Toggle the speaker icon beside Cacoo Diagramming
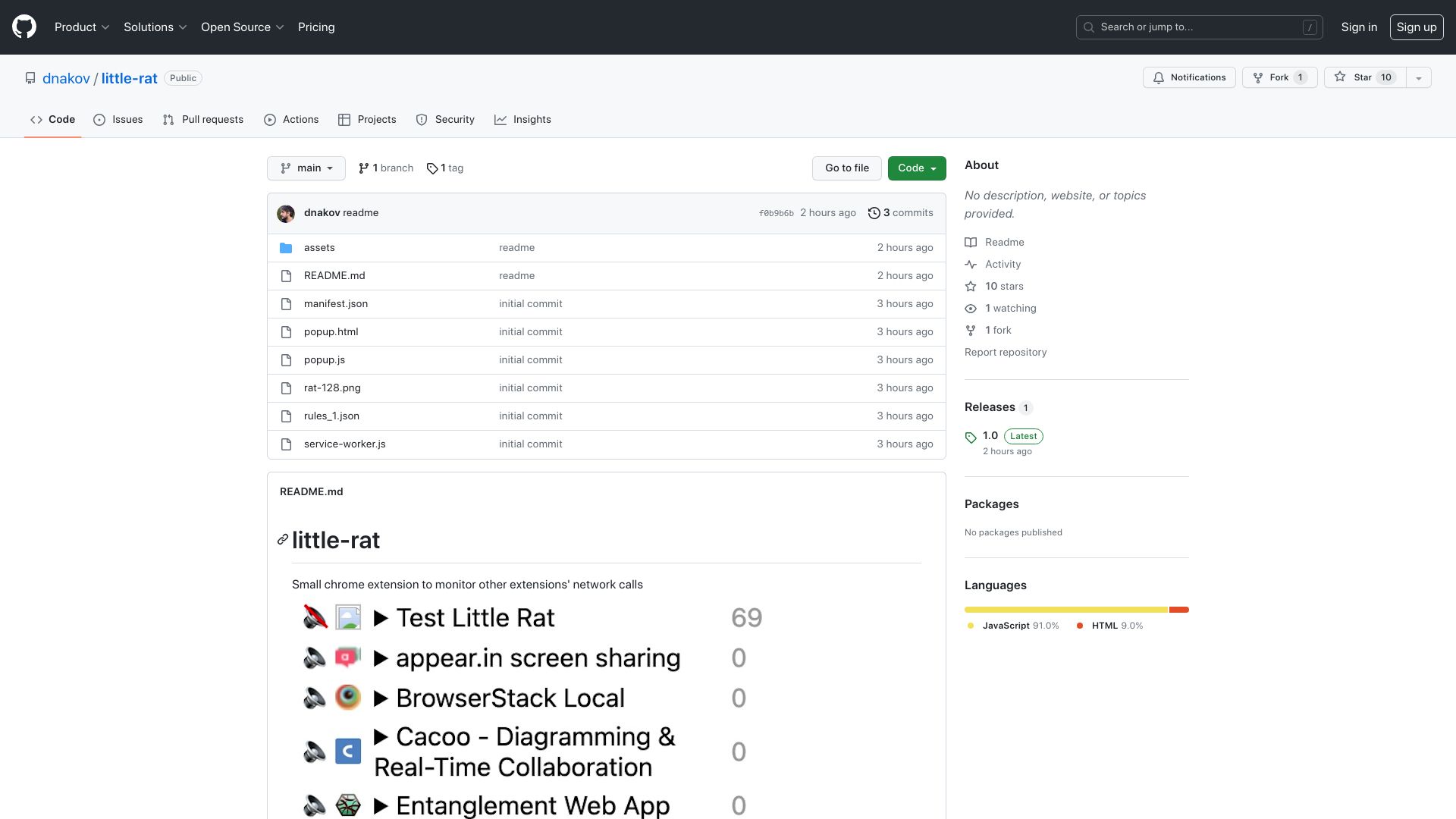Viewport: 1456px width, 819px height. pyautogui.click(x=315, y=752)
